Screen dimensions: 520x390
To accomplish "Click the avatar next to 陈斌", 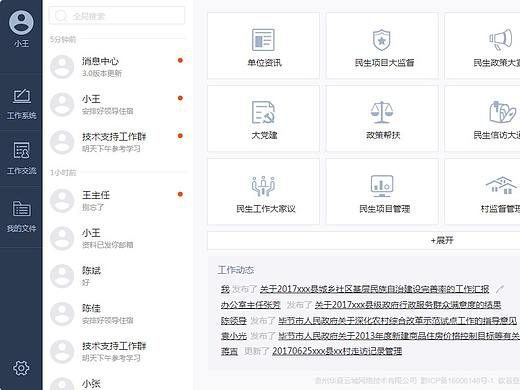I will pyautogui.click(x=62, y=276).
